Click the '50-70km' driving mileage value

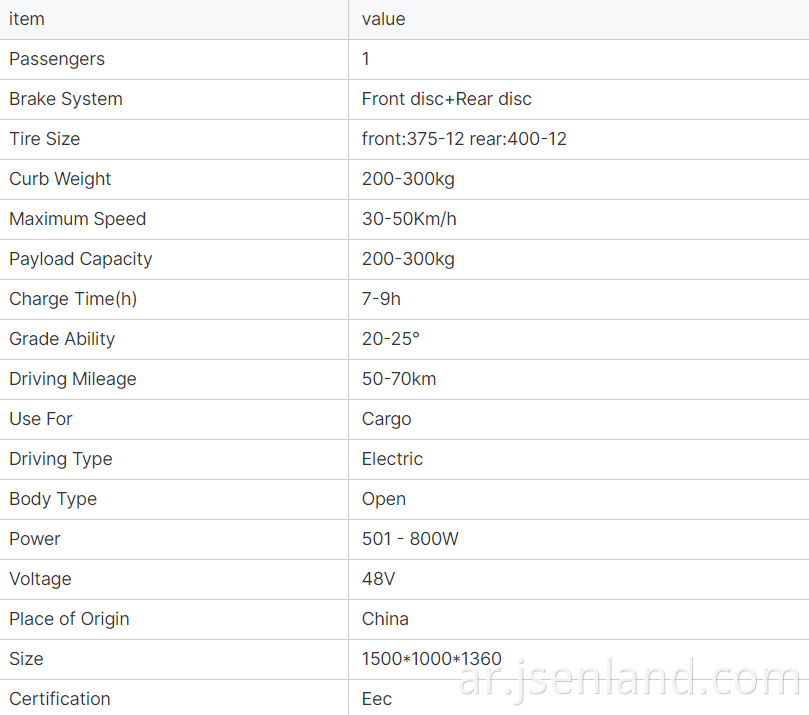pos(399,379)
